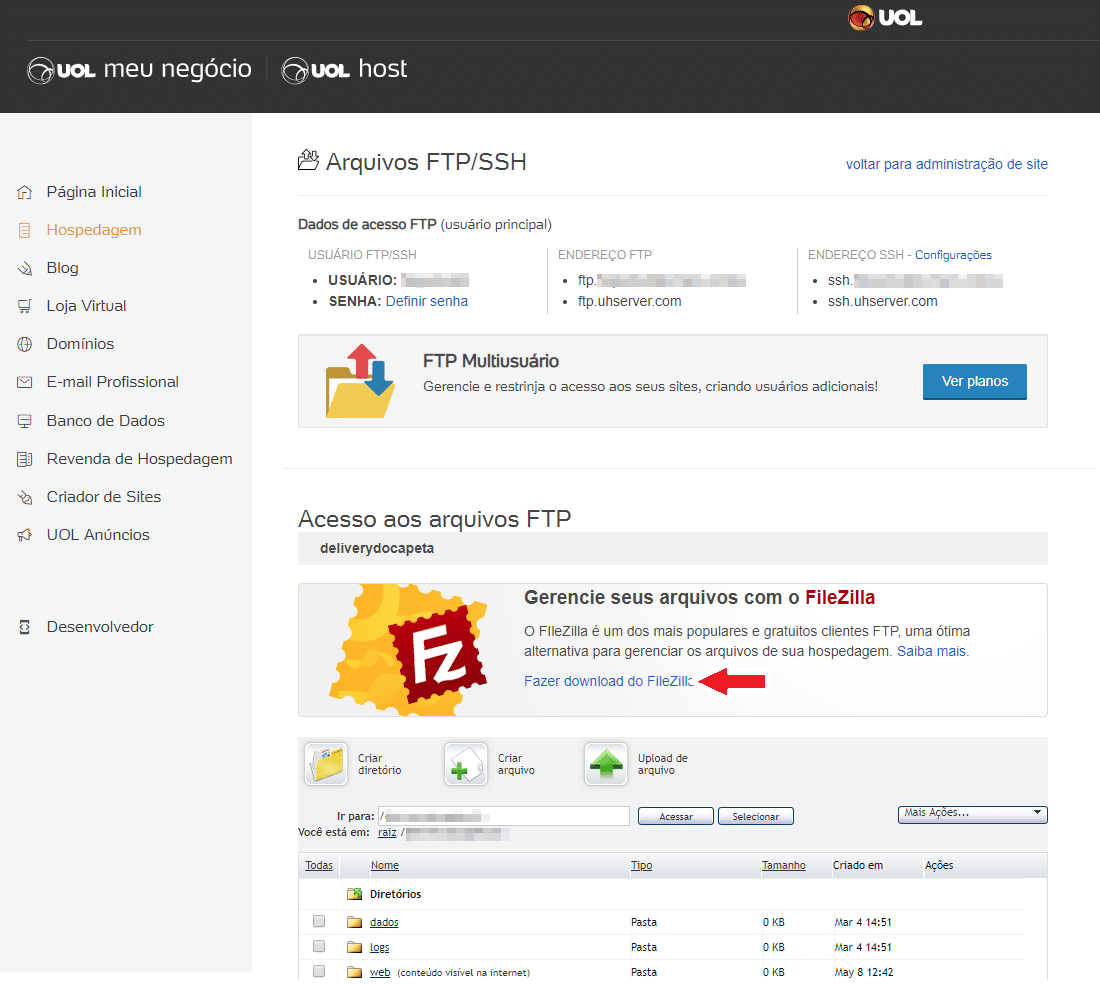Viewport: 1100px width, 984px height.
Task: Sort by Tamanho column header
Action: (784, 865)
